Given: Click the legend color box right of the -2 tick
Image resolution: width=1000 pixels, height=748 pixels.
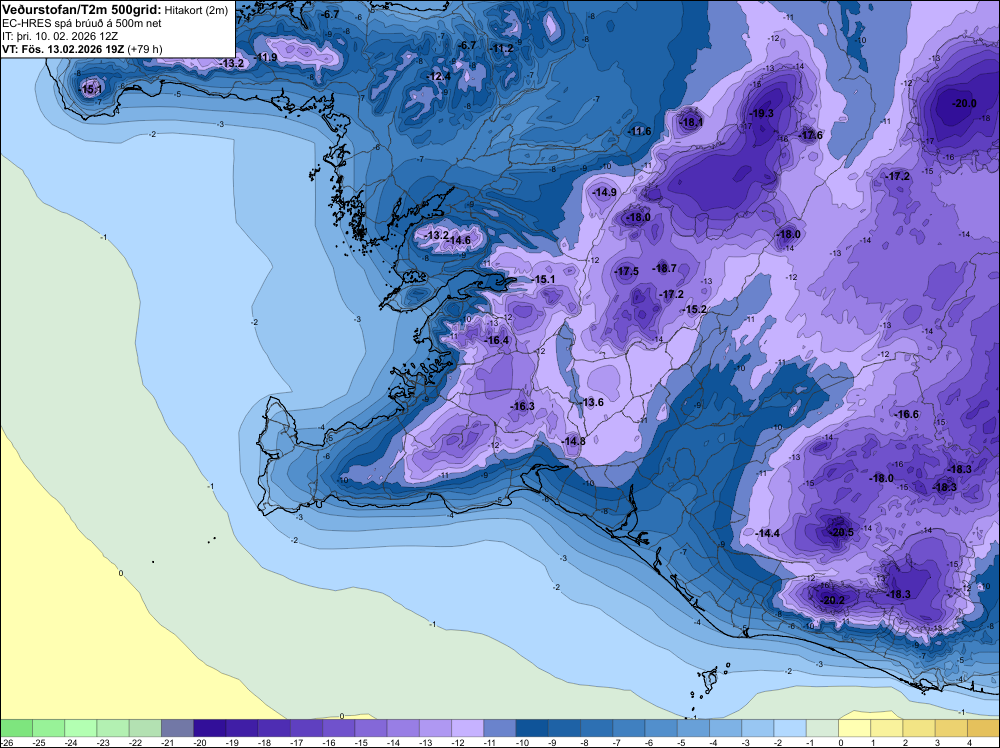Looking at the screenshot, I should pyautogui.click(x=790, y=728).
